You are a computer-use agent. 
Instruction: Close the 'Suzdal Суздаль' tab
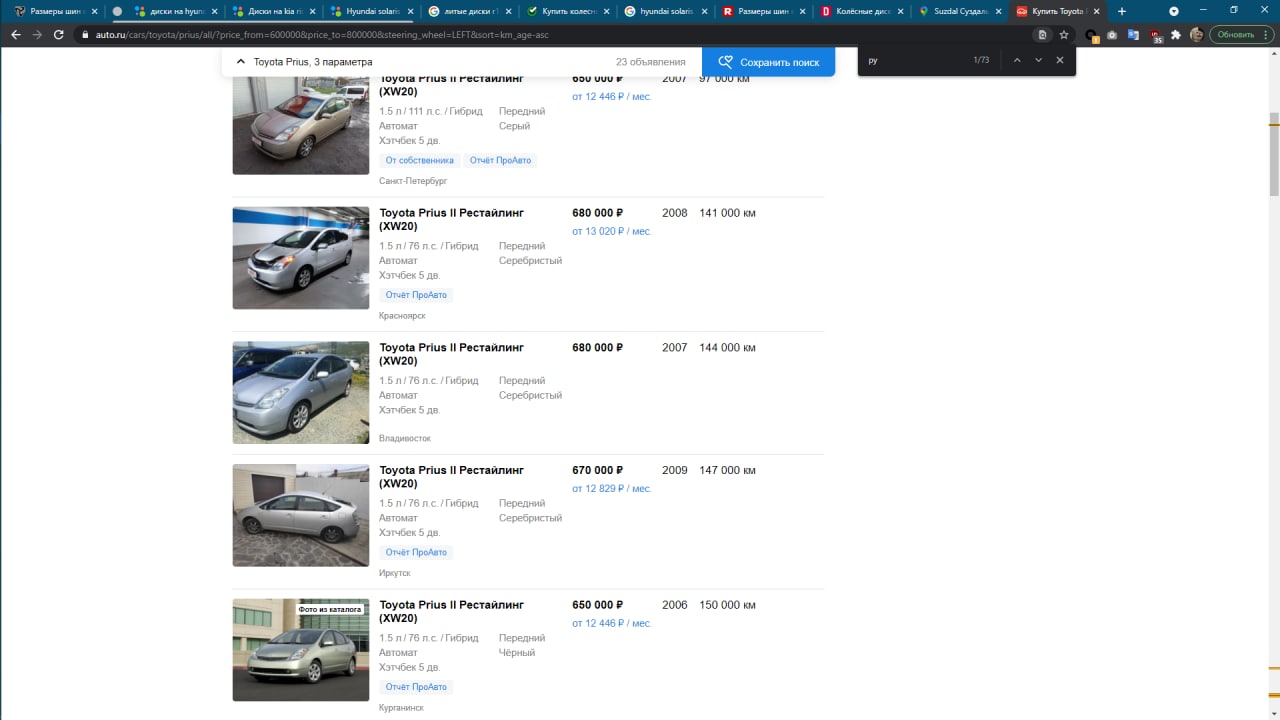pyautogui.click(x=998, y=11)
